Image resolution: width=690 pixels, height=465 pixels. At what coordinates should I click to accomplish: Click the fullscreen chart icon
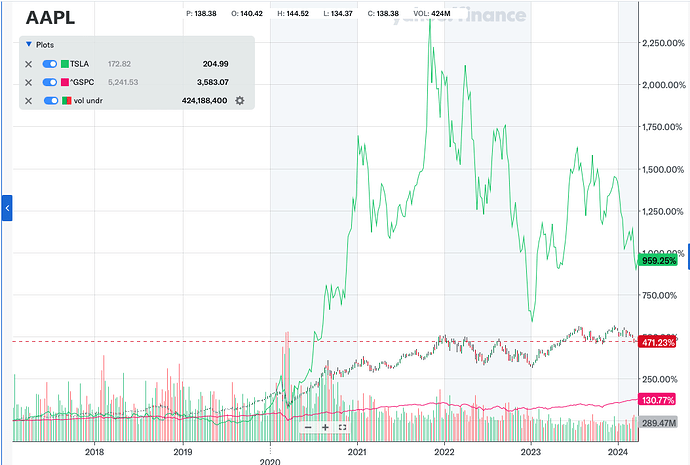click(342, 427)
